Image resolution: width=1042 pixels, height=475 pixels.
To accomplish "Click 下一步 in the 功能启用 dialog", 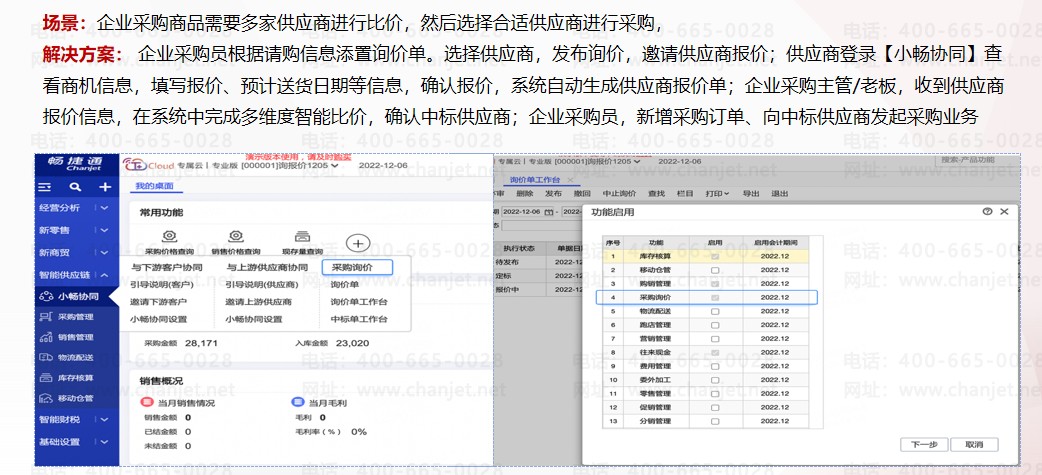I will (924, 444).
